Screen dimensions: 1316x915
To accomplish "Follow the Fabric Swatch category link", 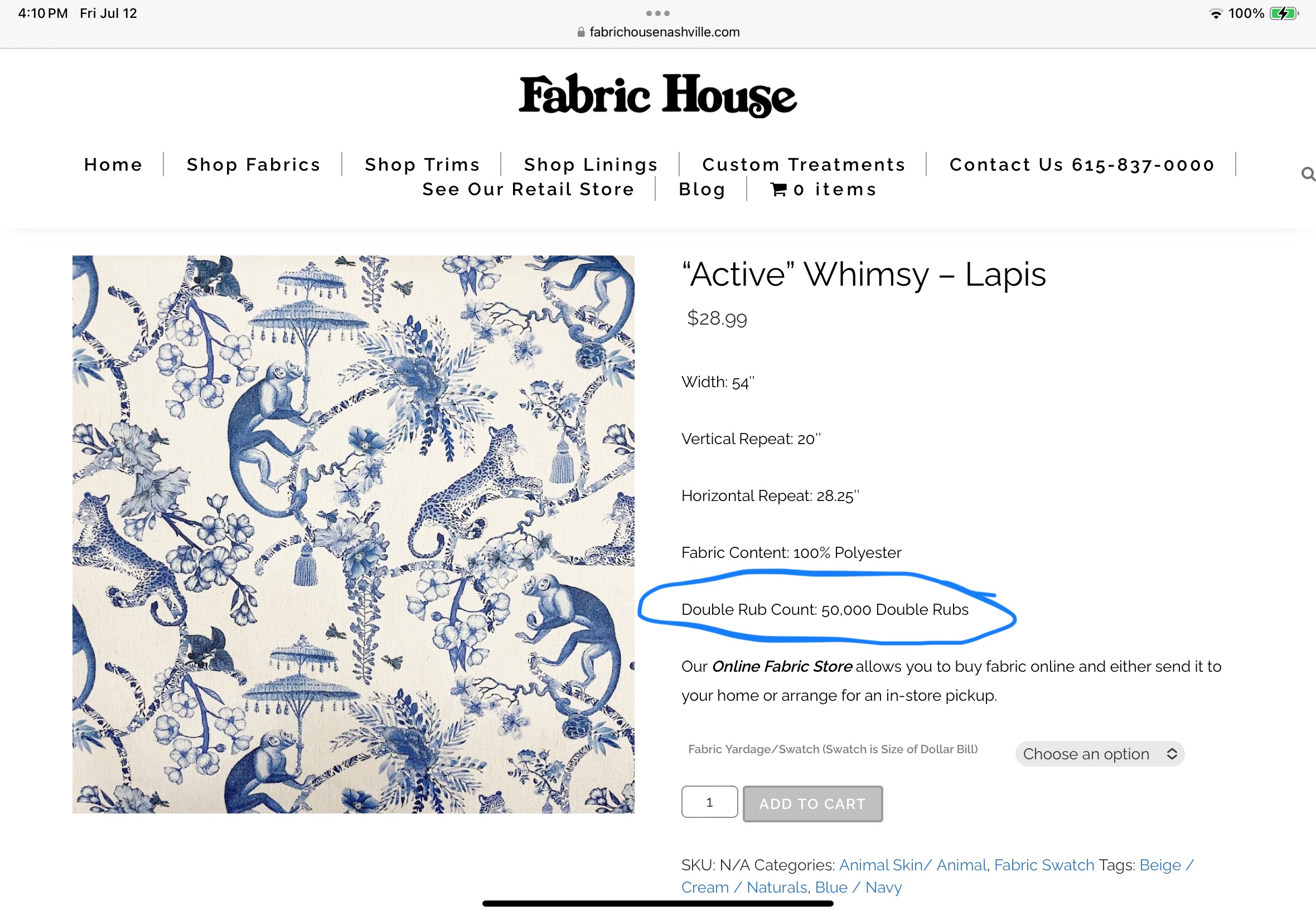I will pos(1044,865).
